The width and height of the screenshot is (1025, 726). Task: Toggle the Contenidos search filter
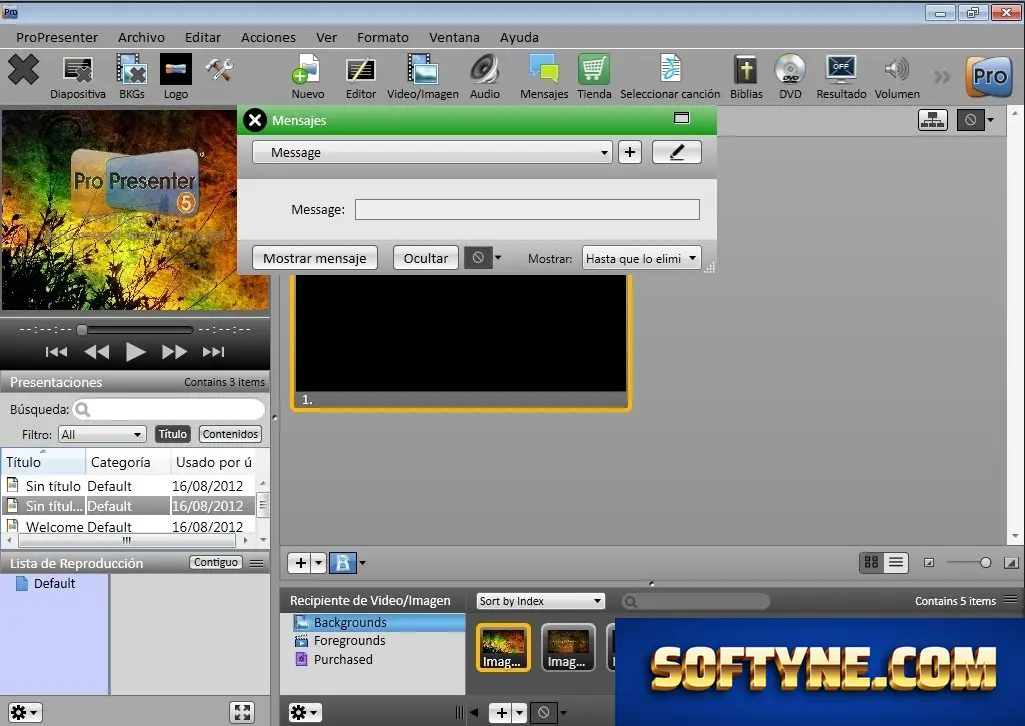click(230, 434)
